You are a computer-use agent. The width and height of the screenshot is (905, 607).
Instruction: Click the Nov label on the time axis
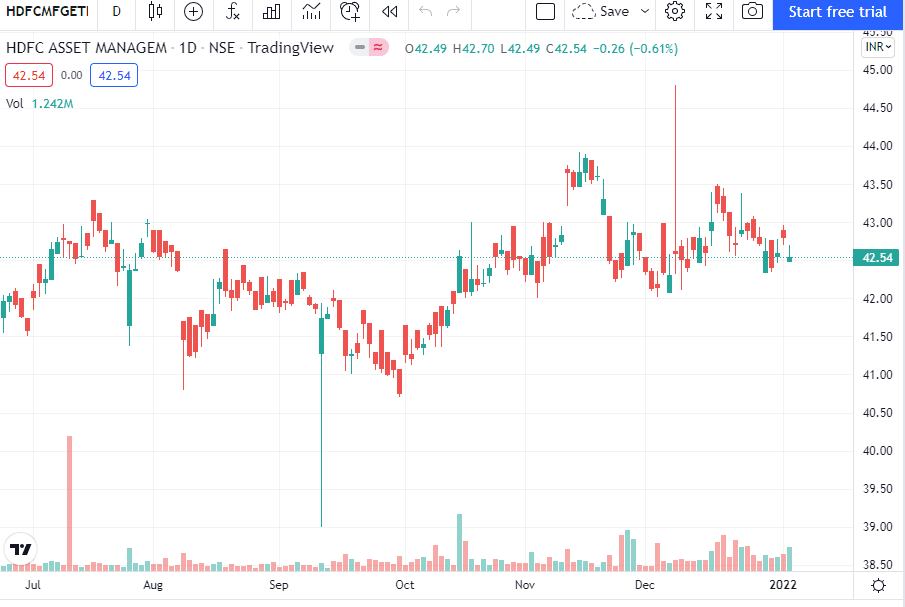pos(525,585)
